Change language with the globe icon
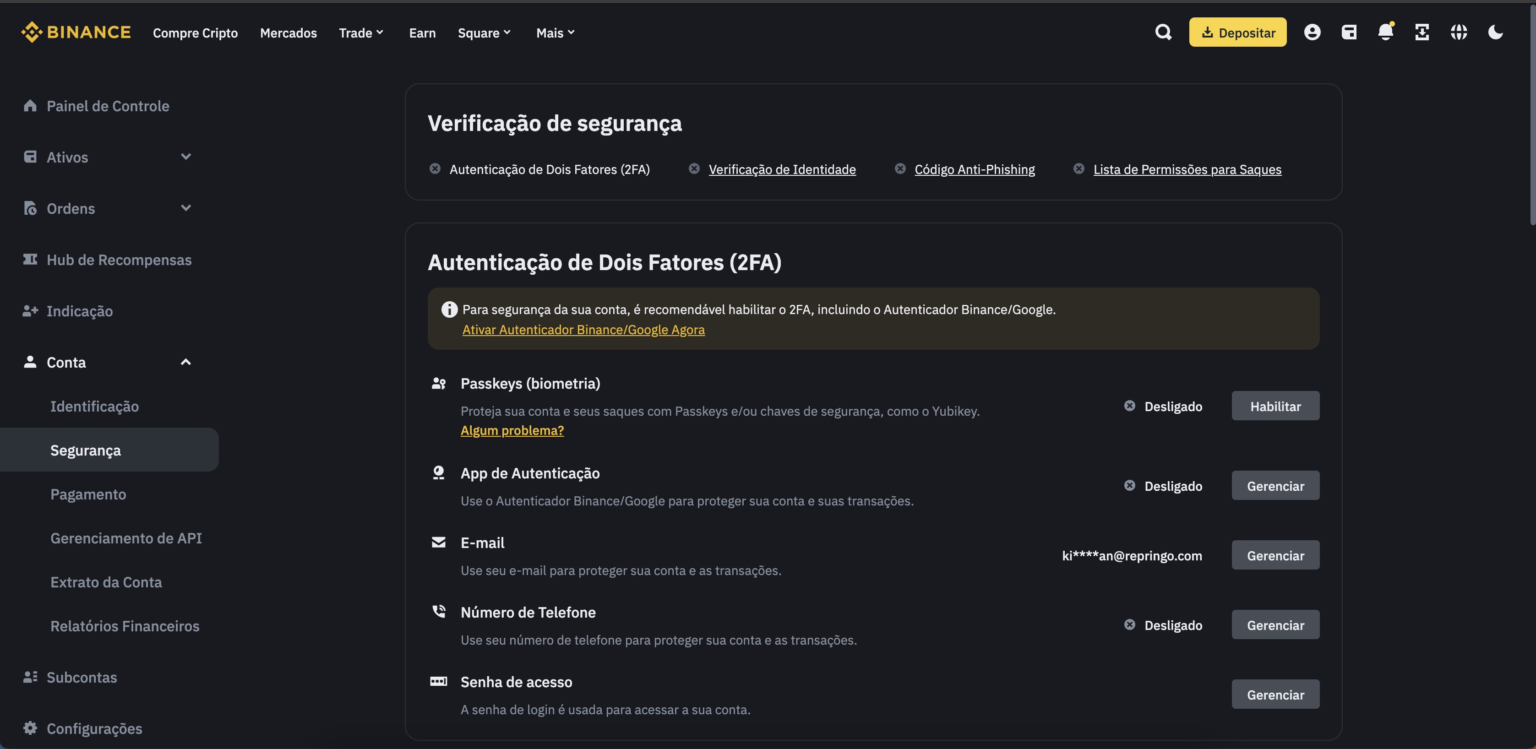The height and width of the screenshot is (749, 1536). coord(1459,31)
